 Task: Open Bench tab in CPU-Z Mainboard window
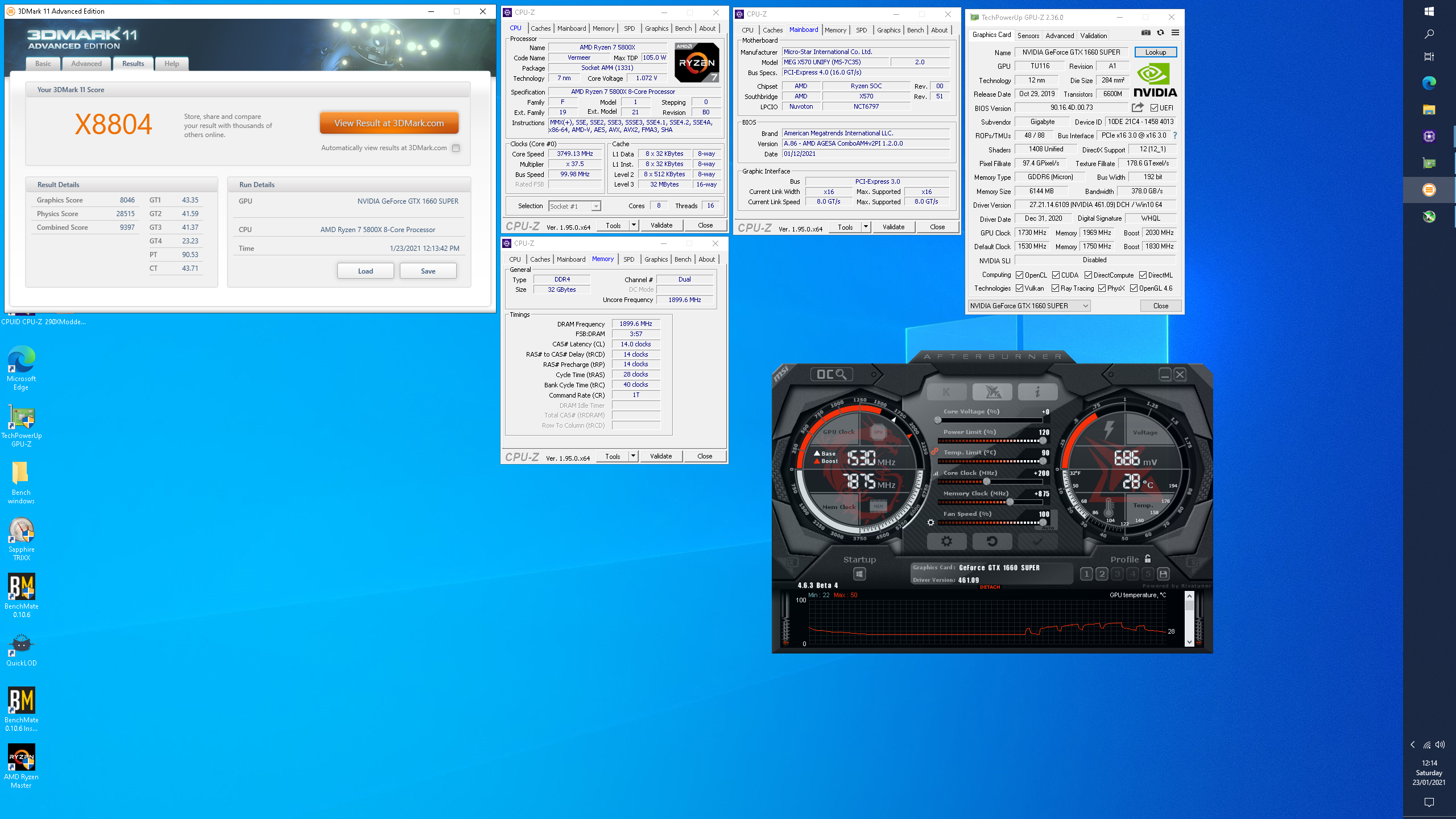pyautogui.click(x=915, y=30)
